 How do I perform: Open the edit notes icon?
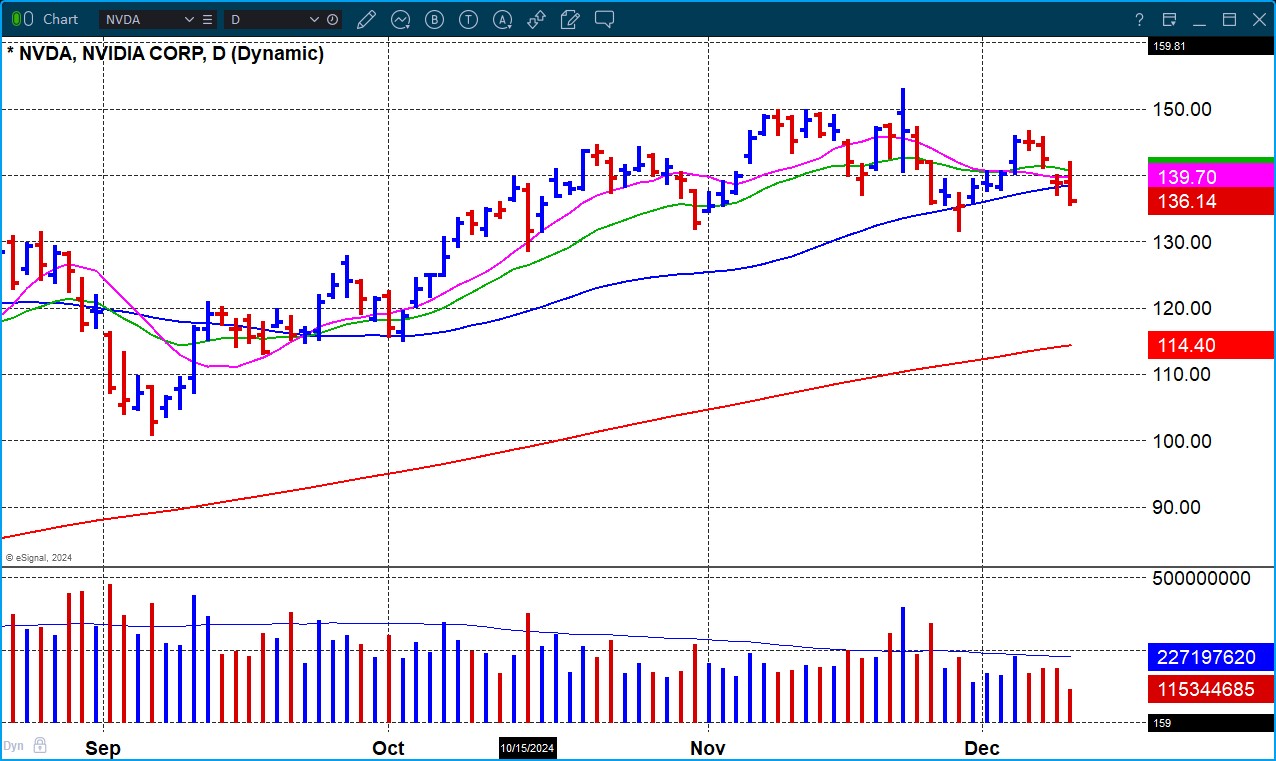(x=570, y=19)
